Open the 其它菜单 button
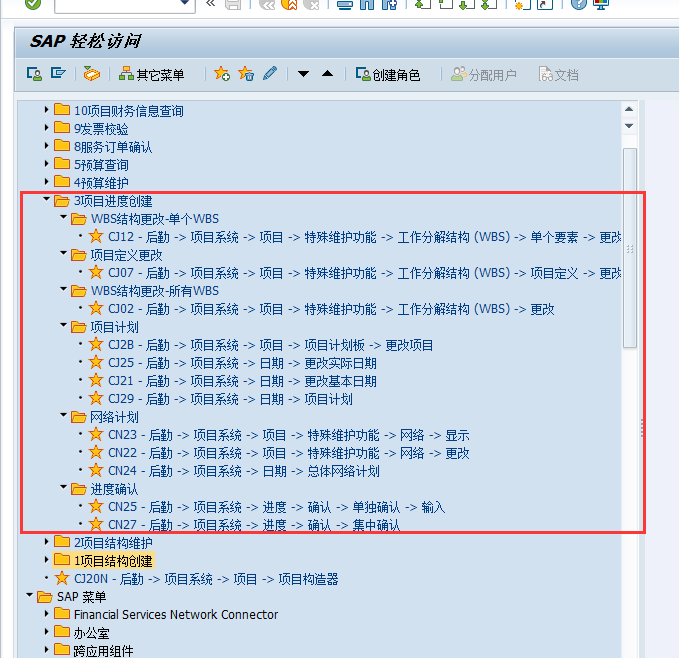Screen dimensions: 679x658 [x=152, y=74]
